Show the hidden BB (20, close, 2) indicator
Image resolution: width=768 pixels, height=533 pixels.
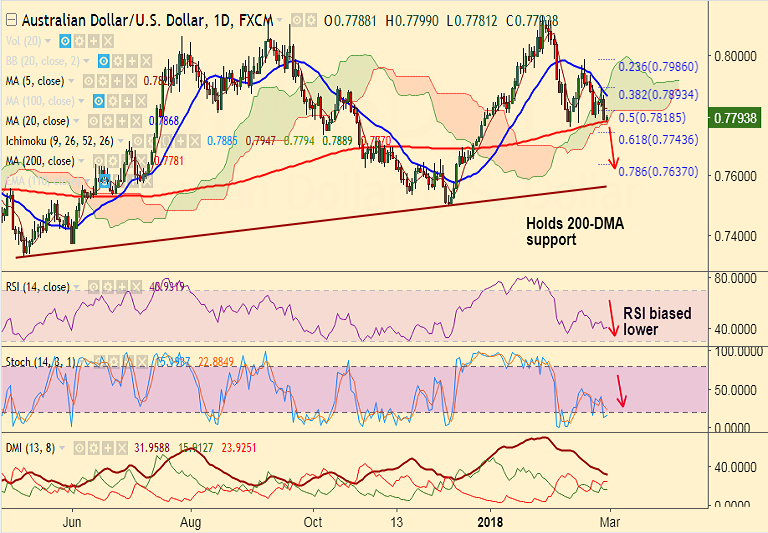tap(104, 61)
